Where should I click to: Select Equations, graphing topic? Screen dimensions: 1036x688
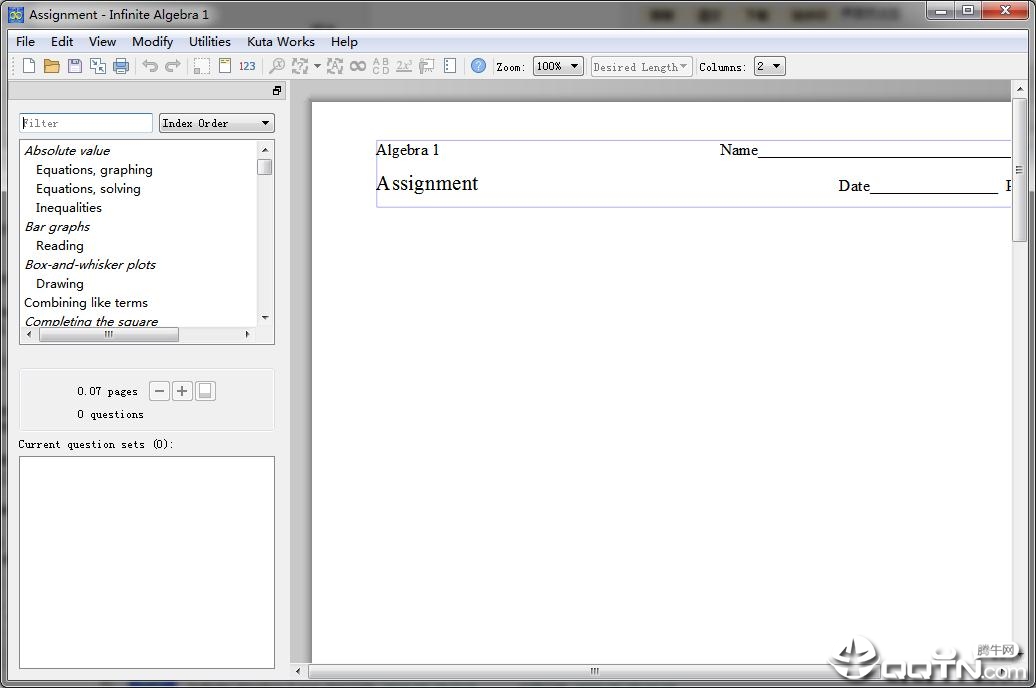point(94,170)
